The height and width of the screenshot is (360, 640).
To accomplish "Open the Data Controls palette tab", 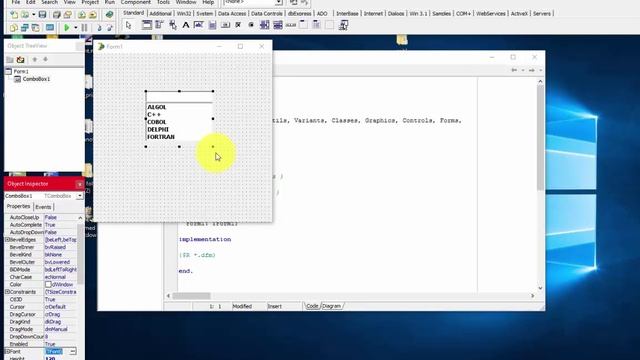I will click(267, 13).
